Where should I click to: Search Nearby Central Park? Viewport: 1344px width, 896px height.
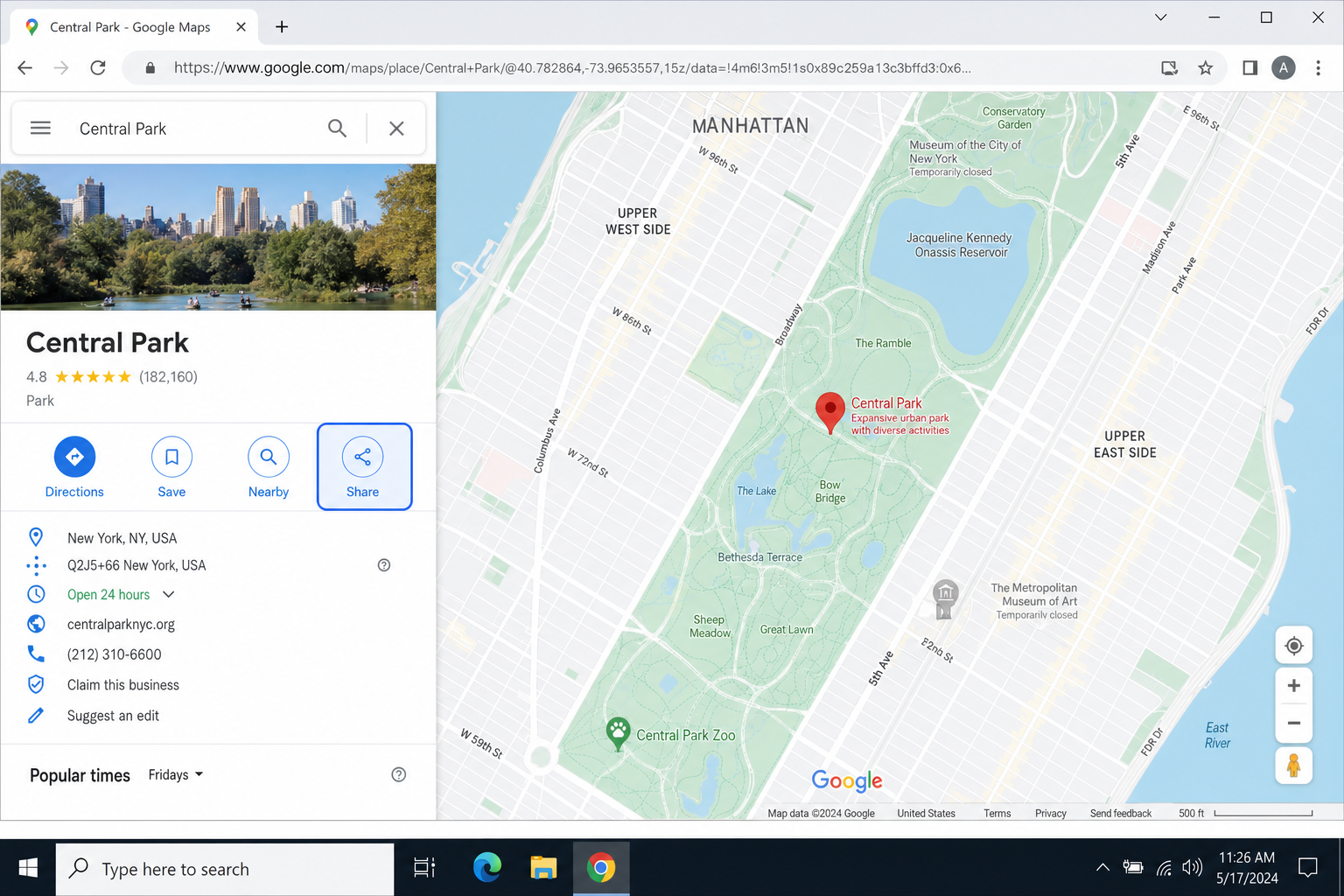[x=269, y=467]
